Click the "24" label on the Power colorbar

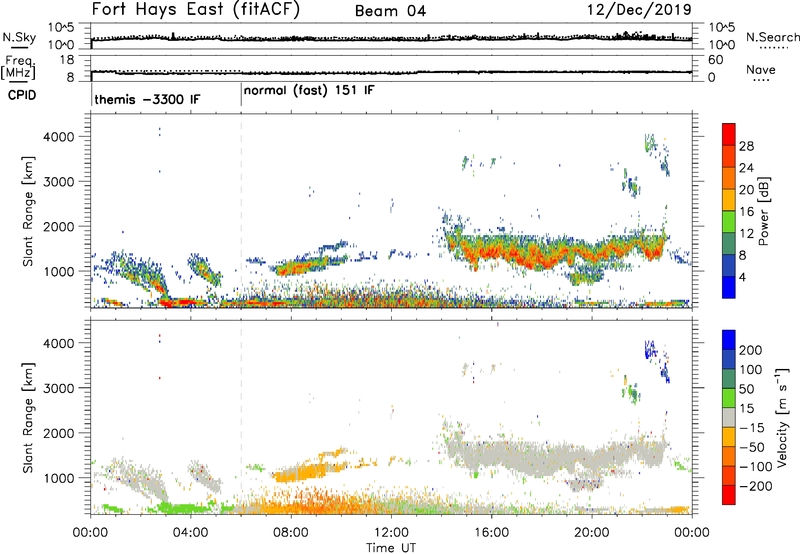(746, 168)
